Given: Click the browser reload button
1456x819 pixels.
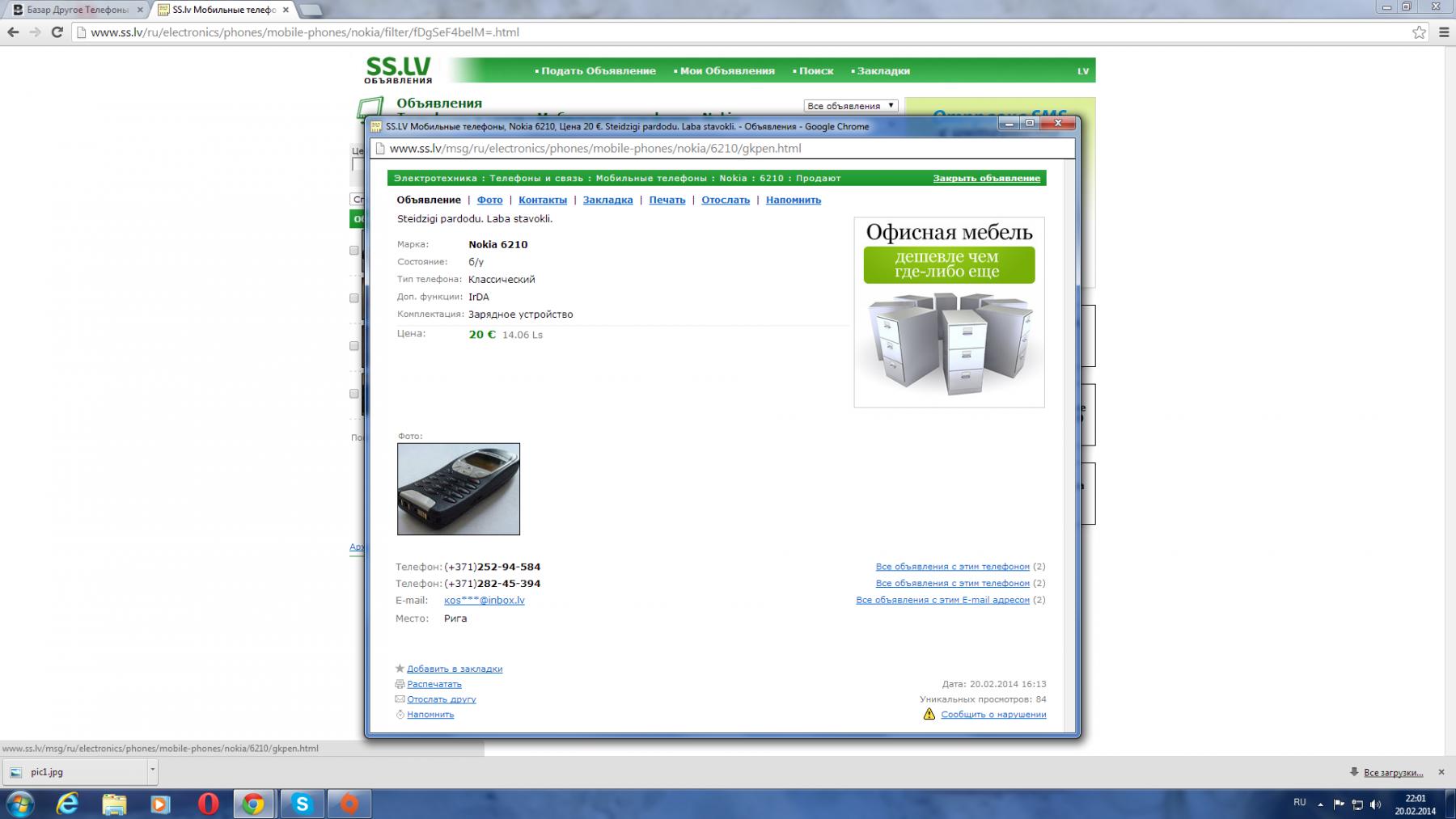Looking at the screenshot, I should pos(57,32).
